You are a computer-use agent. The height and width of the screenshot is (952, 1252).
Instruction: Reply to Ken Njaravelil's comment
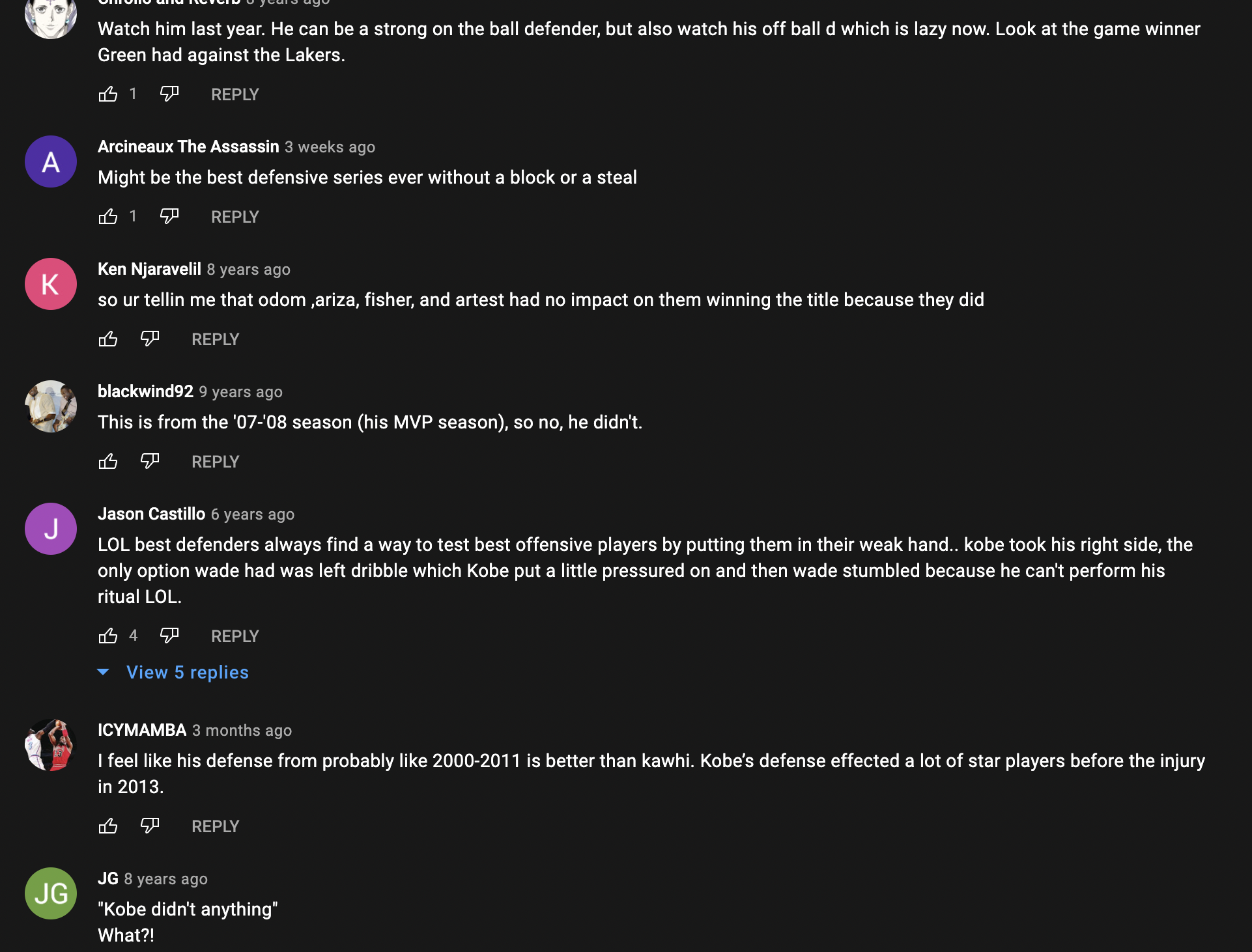[215, 339]
